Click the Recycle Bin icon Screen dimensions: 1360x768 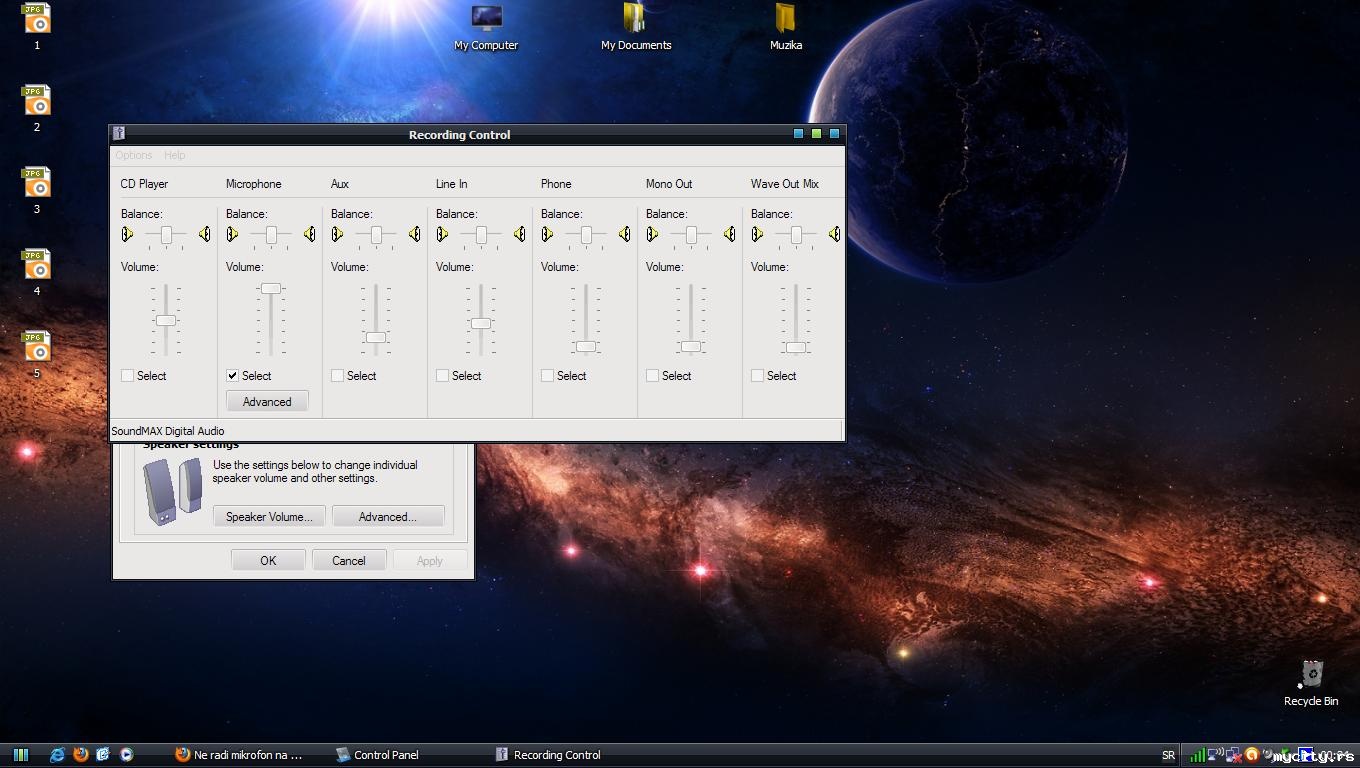tap(1311, 675)
